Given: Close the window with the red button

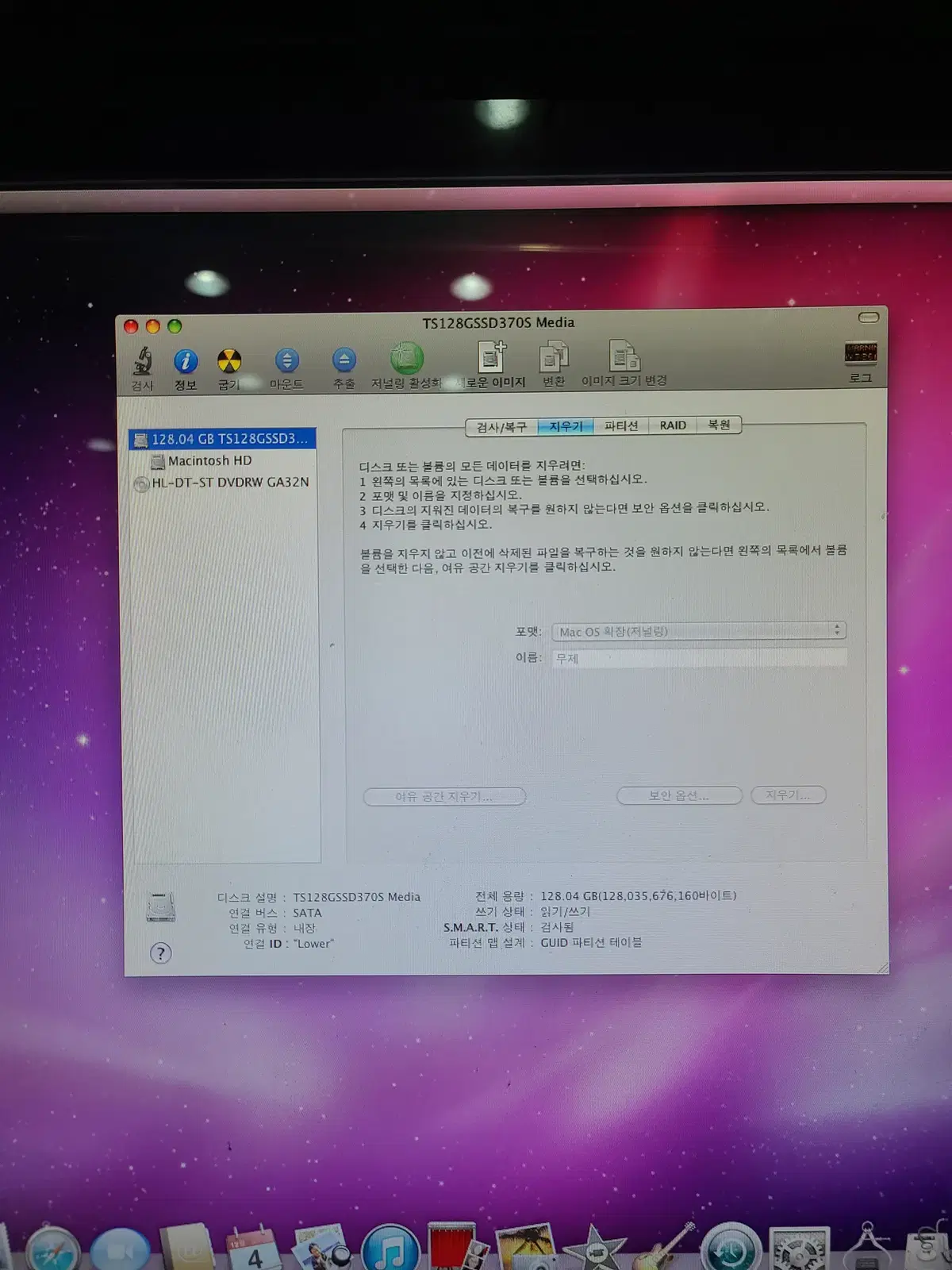Looking at the screenshot, I should pos(132,326).
